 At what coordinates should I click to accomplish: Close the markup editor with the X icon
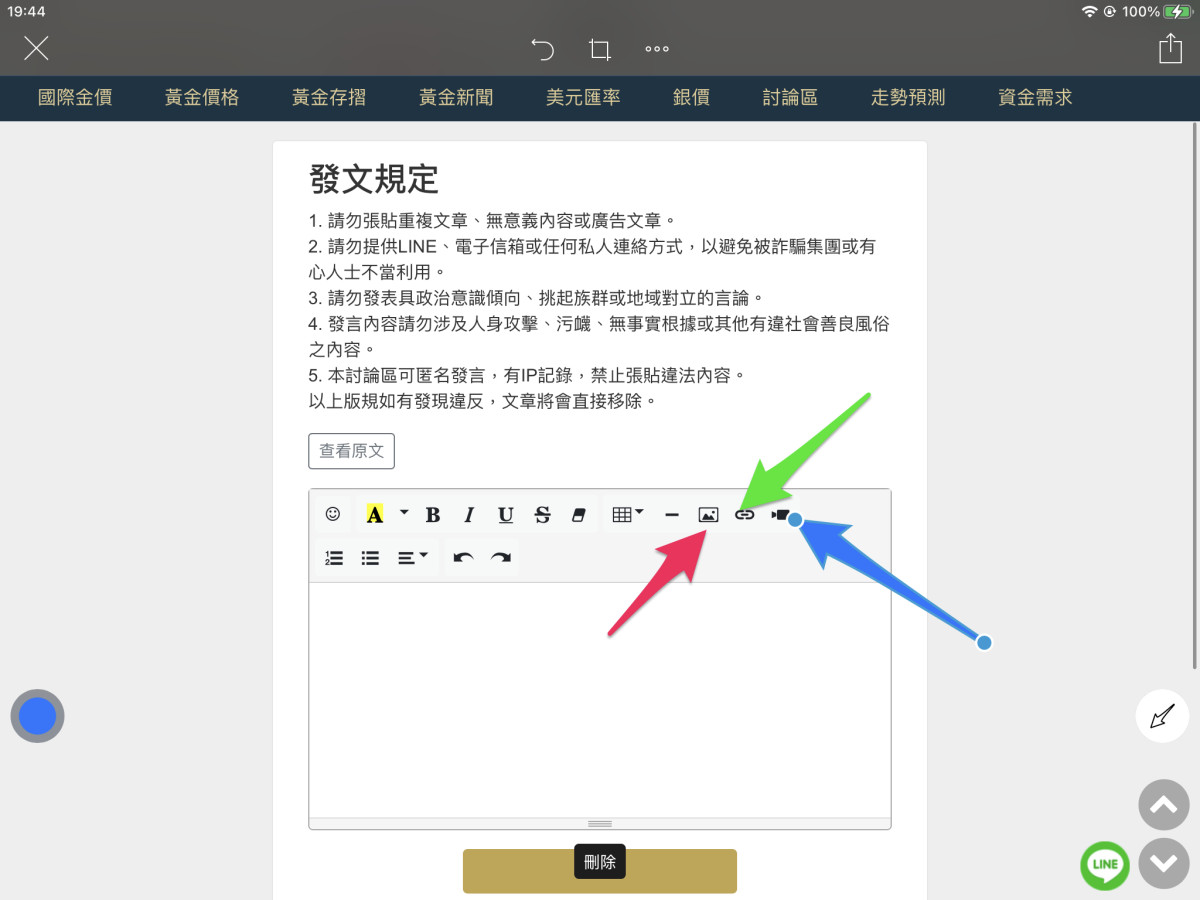pyautogui.click(x=36, y=48)
